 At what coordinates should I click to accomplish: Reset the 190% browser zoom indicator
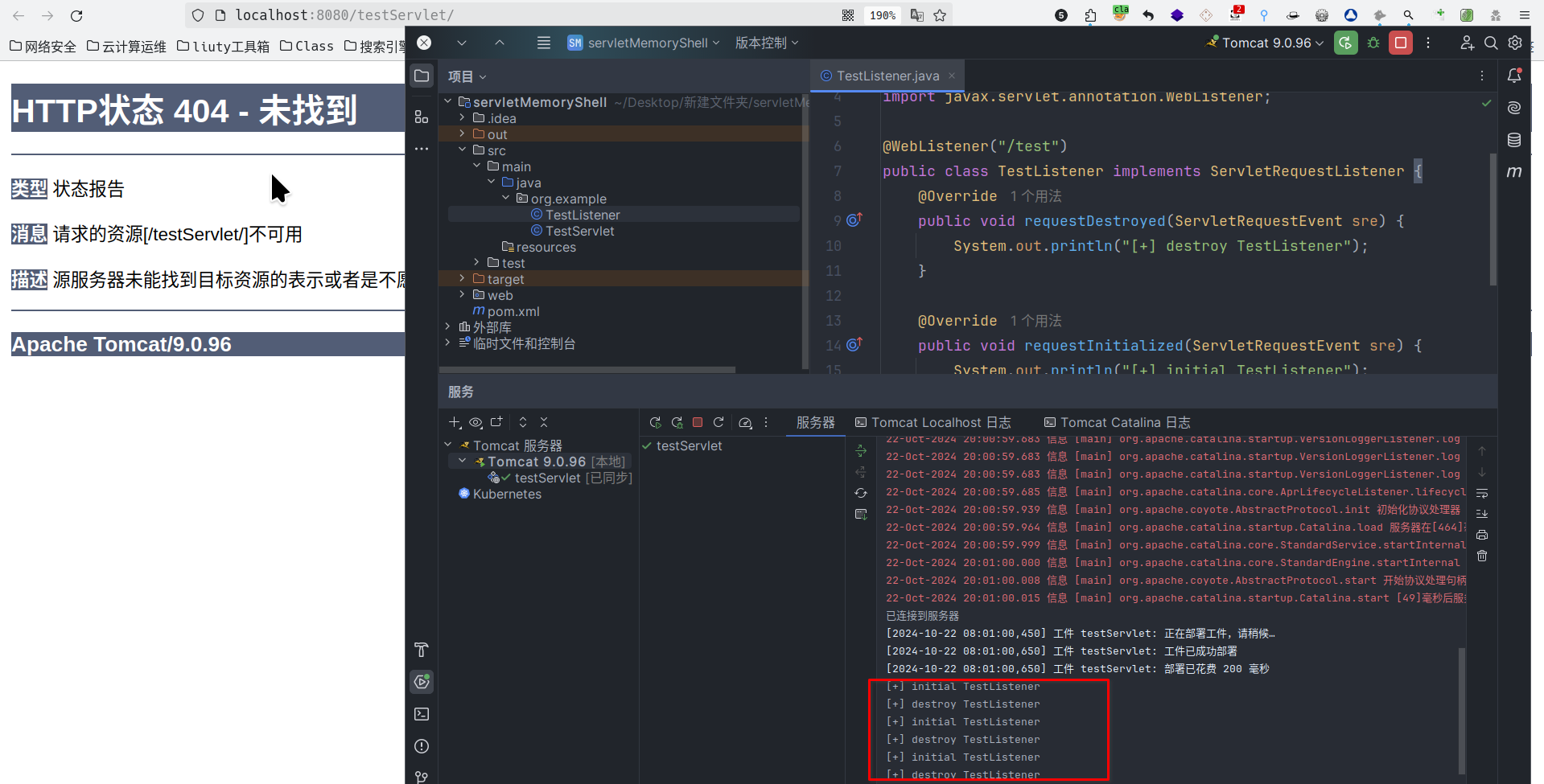click(883, 15)
